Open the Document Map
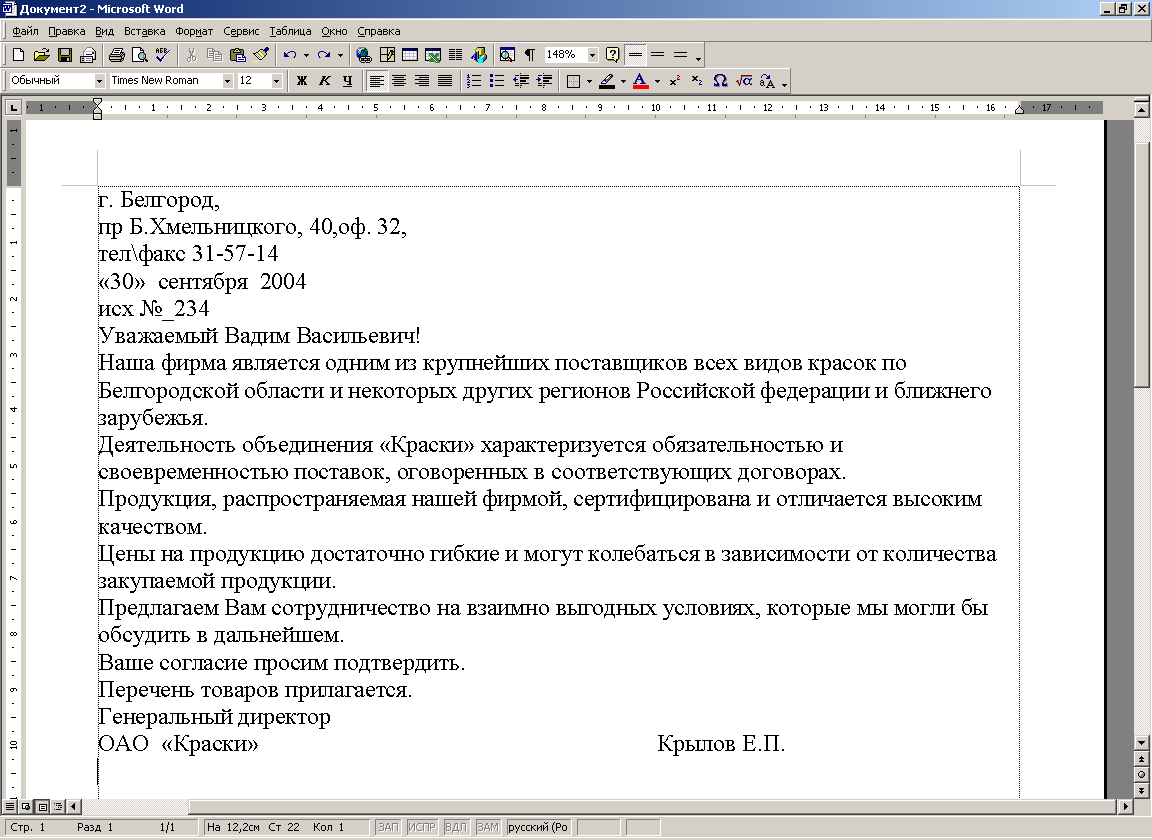 click(x=507, y=54)
